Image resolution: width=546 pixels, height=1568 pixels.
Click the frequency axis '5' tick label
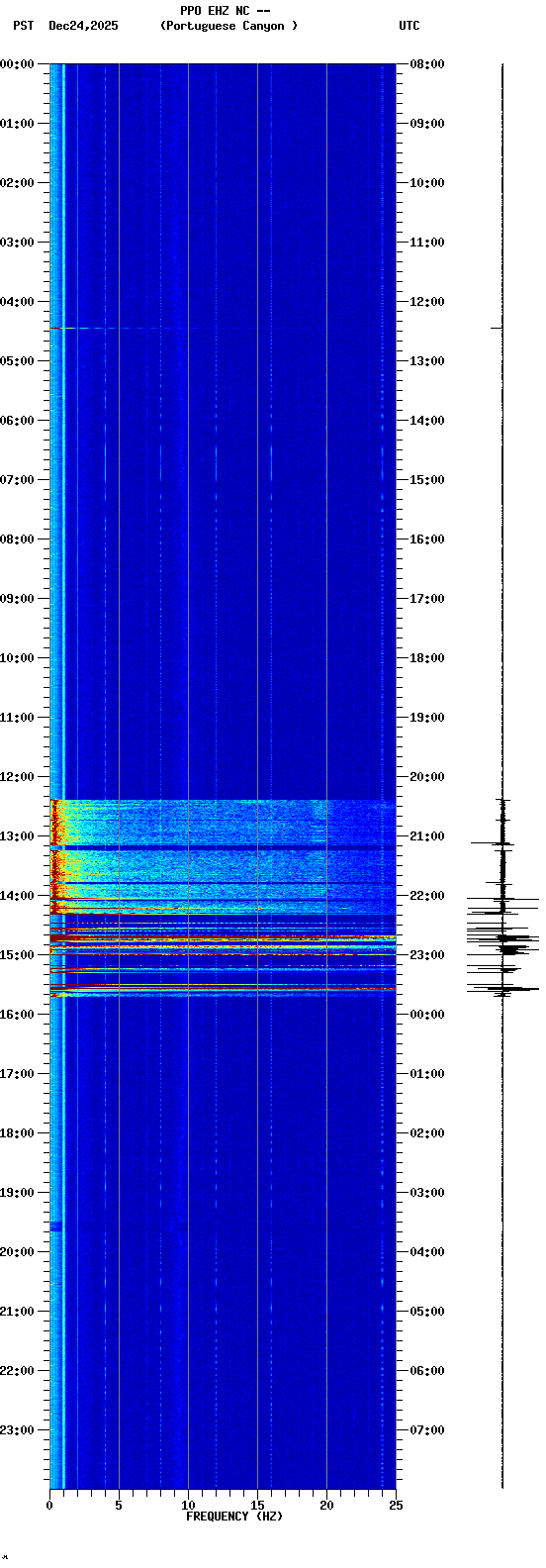pos(119,1506)
